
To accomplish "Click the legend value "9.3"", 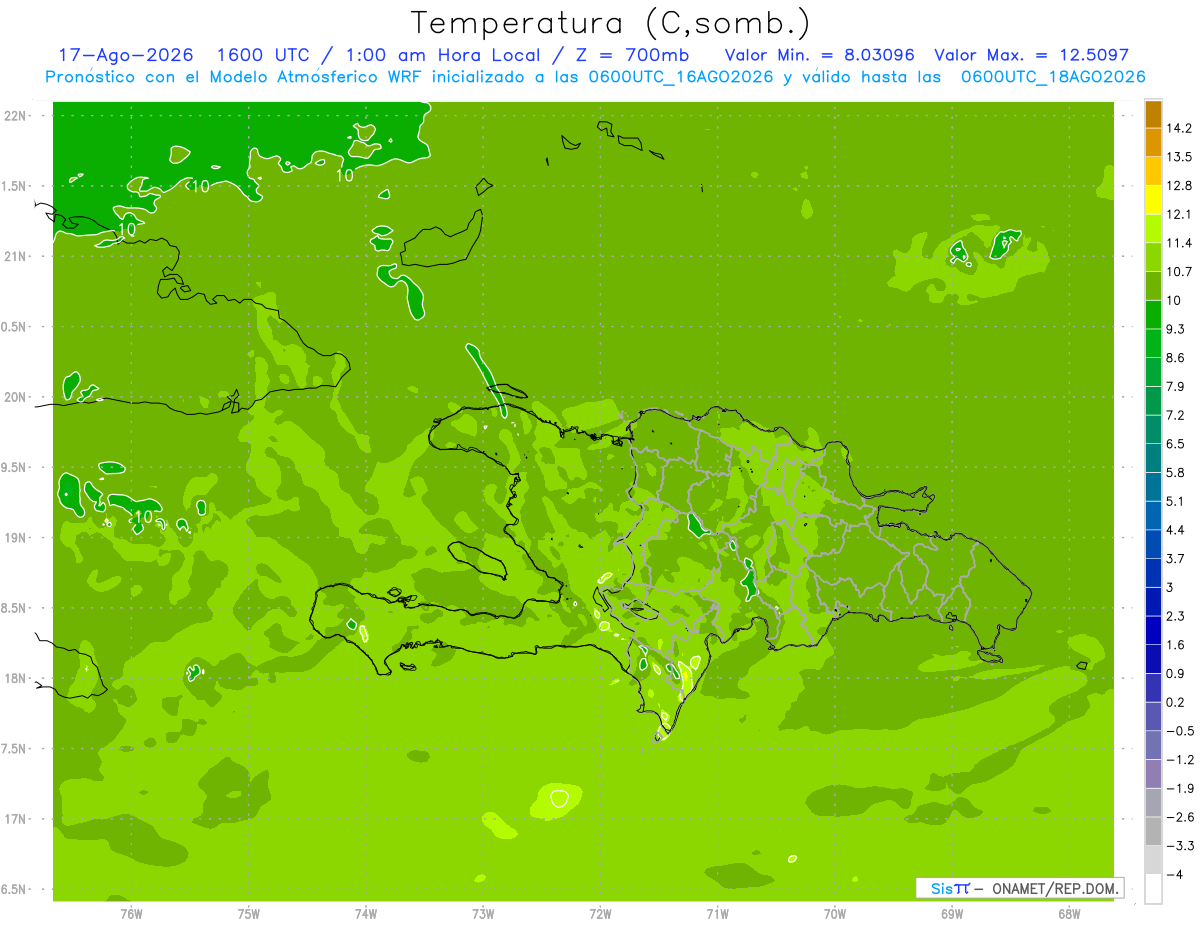I will (1175, 329).
